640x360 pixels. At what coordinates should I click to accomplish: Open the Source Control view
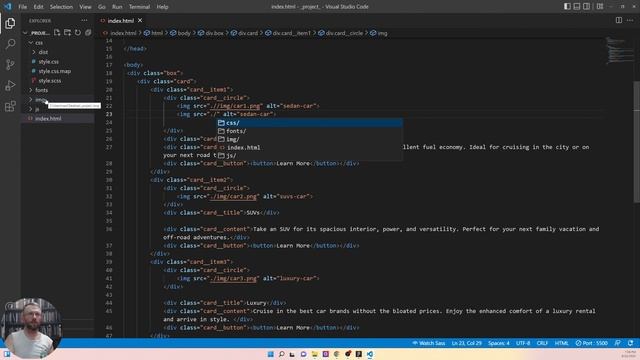10,64
